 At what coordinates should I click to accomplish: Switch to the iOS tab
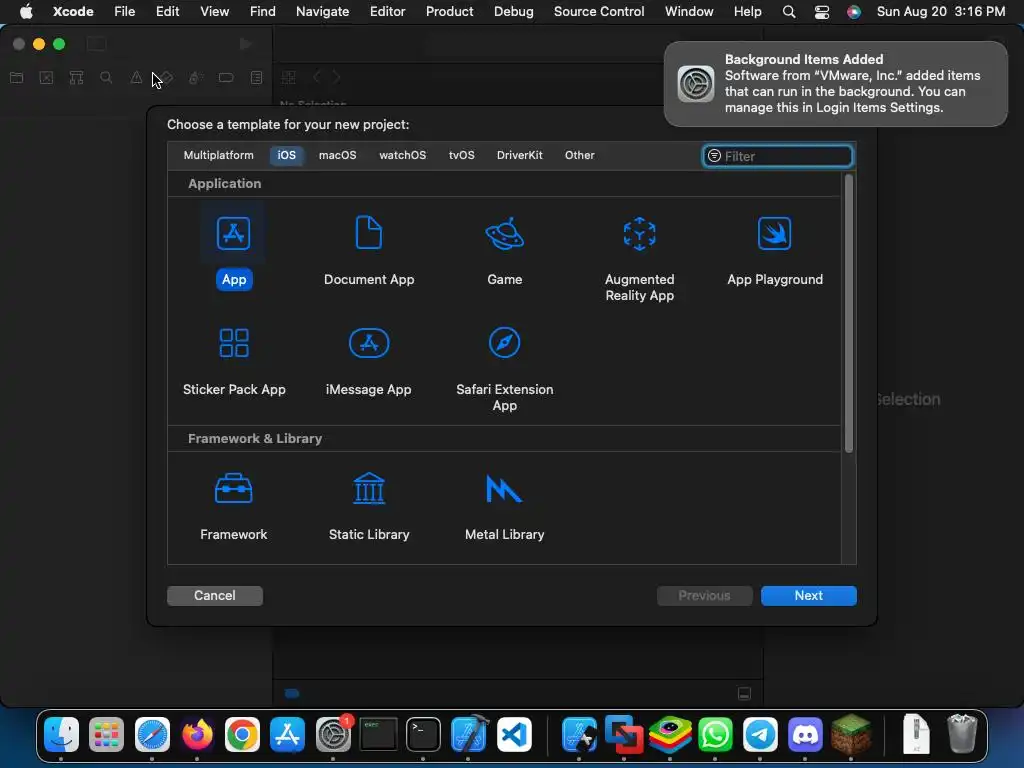(286, 155)
